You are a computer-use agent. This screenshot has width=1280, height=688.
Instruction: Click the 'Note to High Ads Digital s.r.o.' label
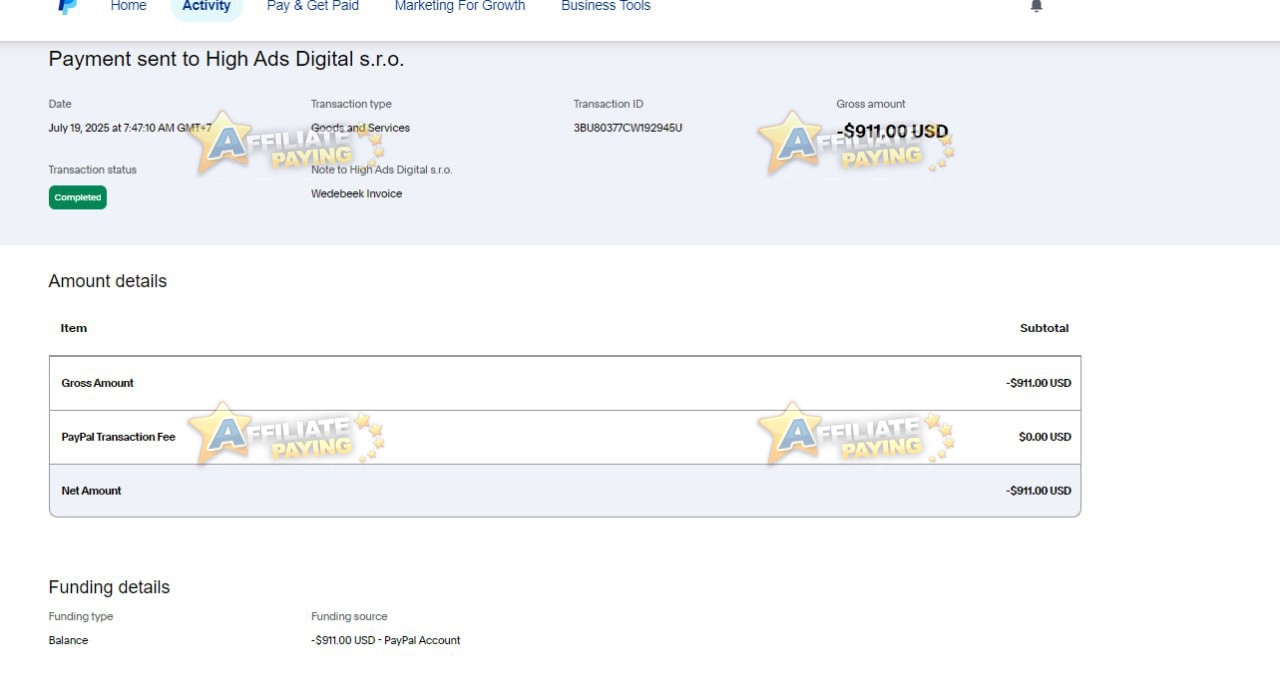pyautogui.click(x=382, y=170)
